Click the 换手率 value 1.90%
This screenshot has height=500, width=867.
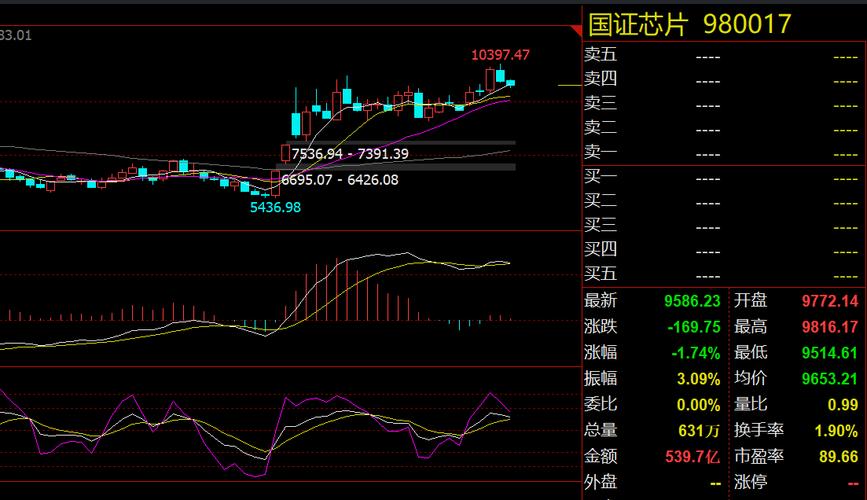[835, 431]
